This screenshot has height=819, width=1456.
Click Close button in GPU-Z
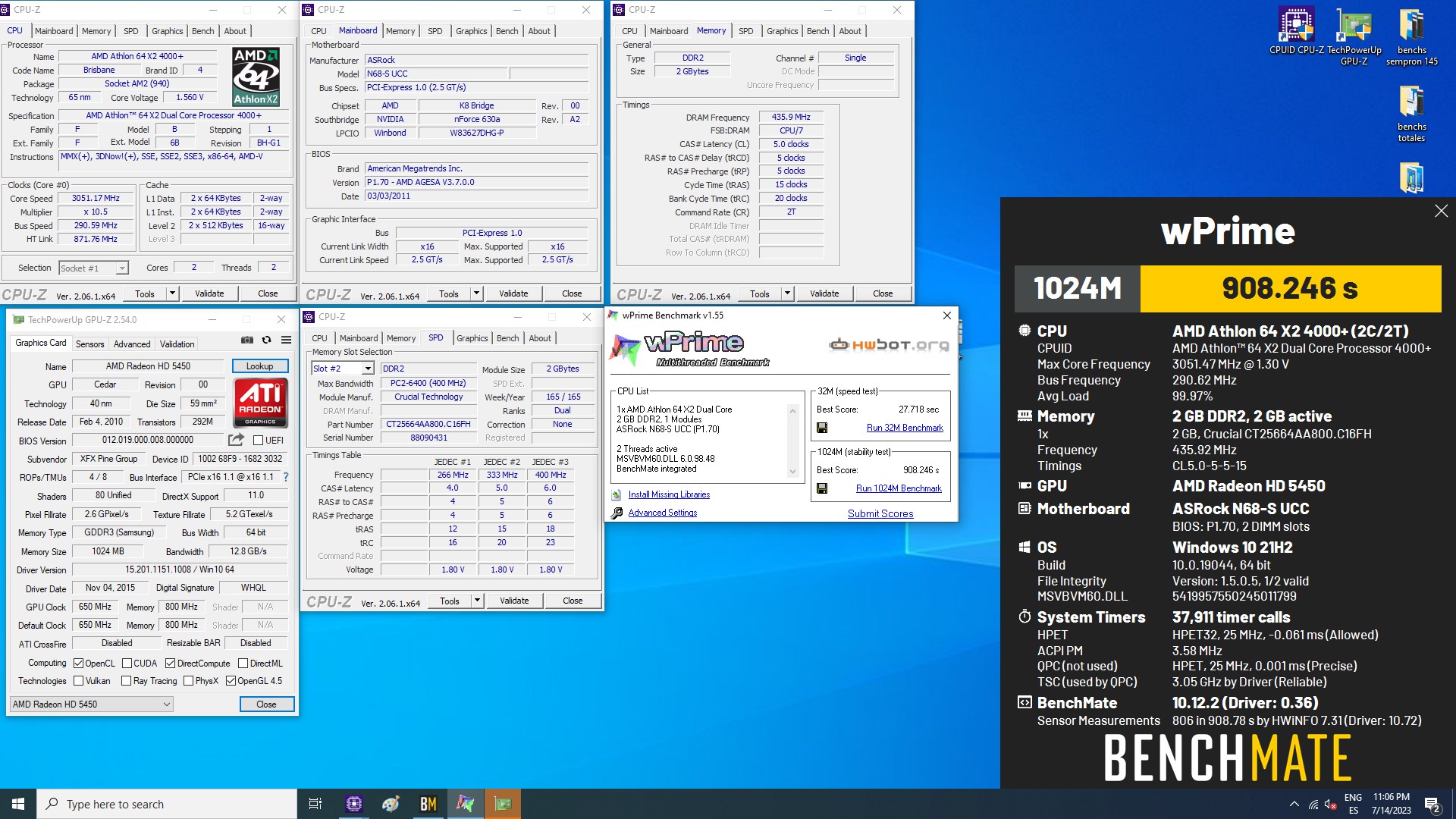click(x=266, y=704)
